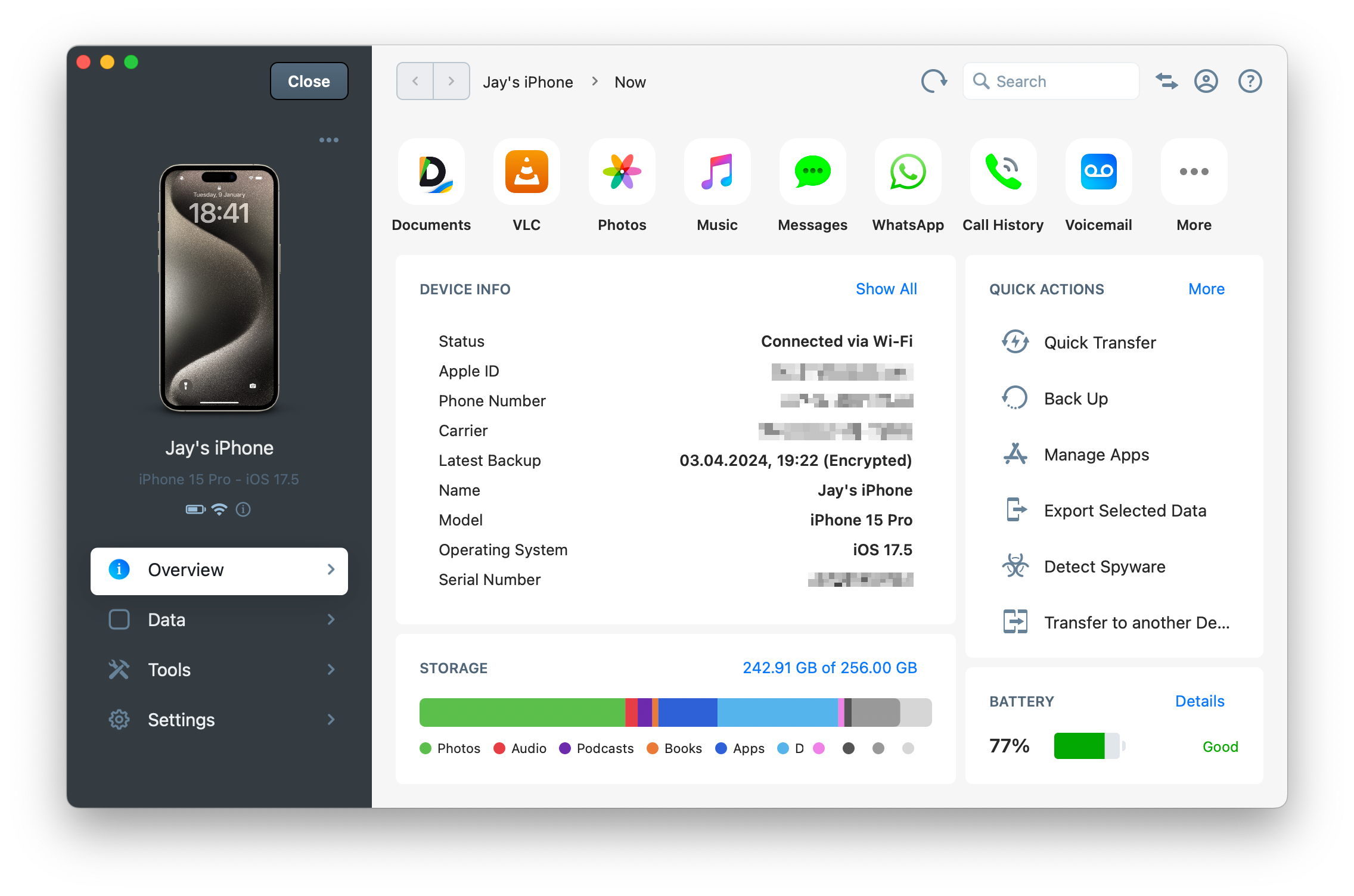Open the Photos app icon
The width and height of the screenshot is (1354, 896).
622,172
